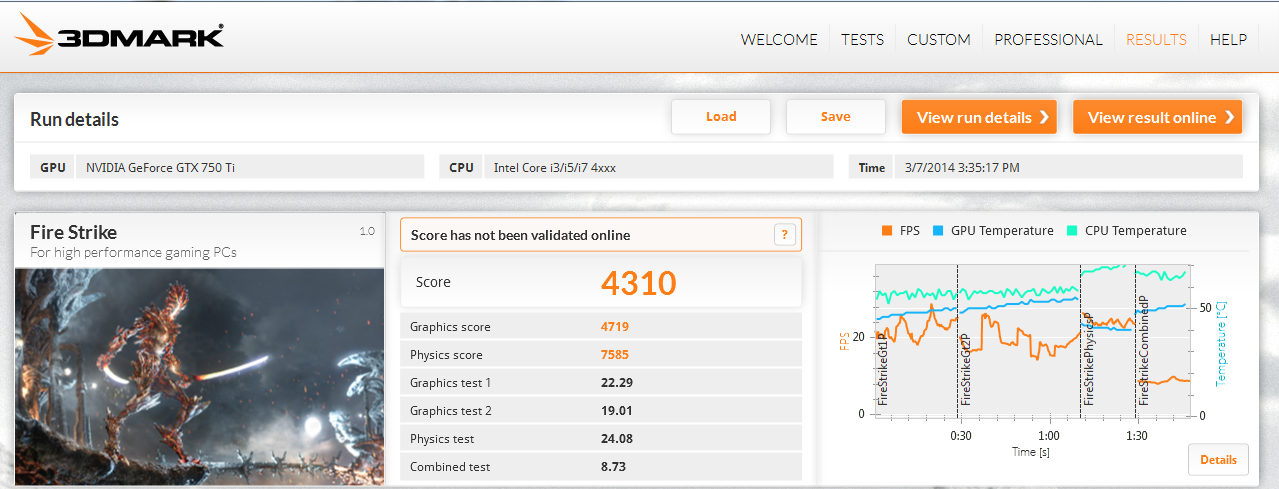Screen dimensions: 1279x489
Task: Click the FireStrikePhysicsP chart marker
Action: (1088, 360)
